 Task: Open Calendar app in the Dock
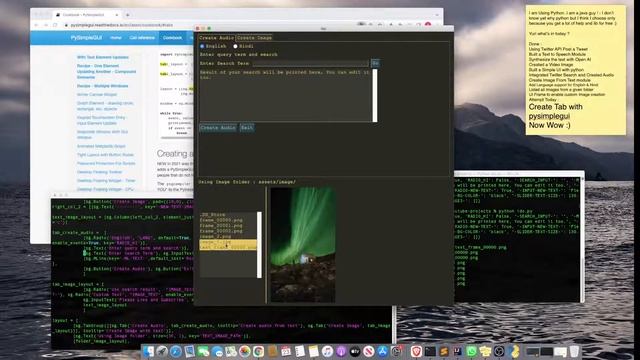286,351
